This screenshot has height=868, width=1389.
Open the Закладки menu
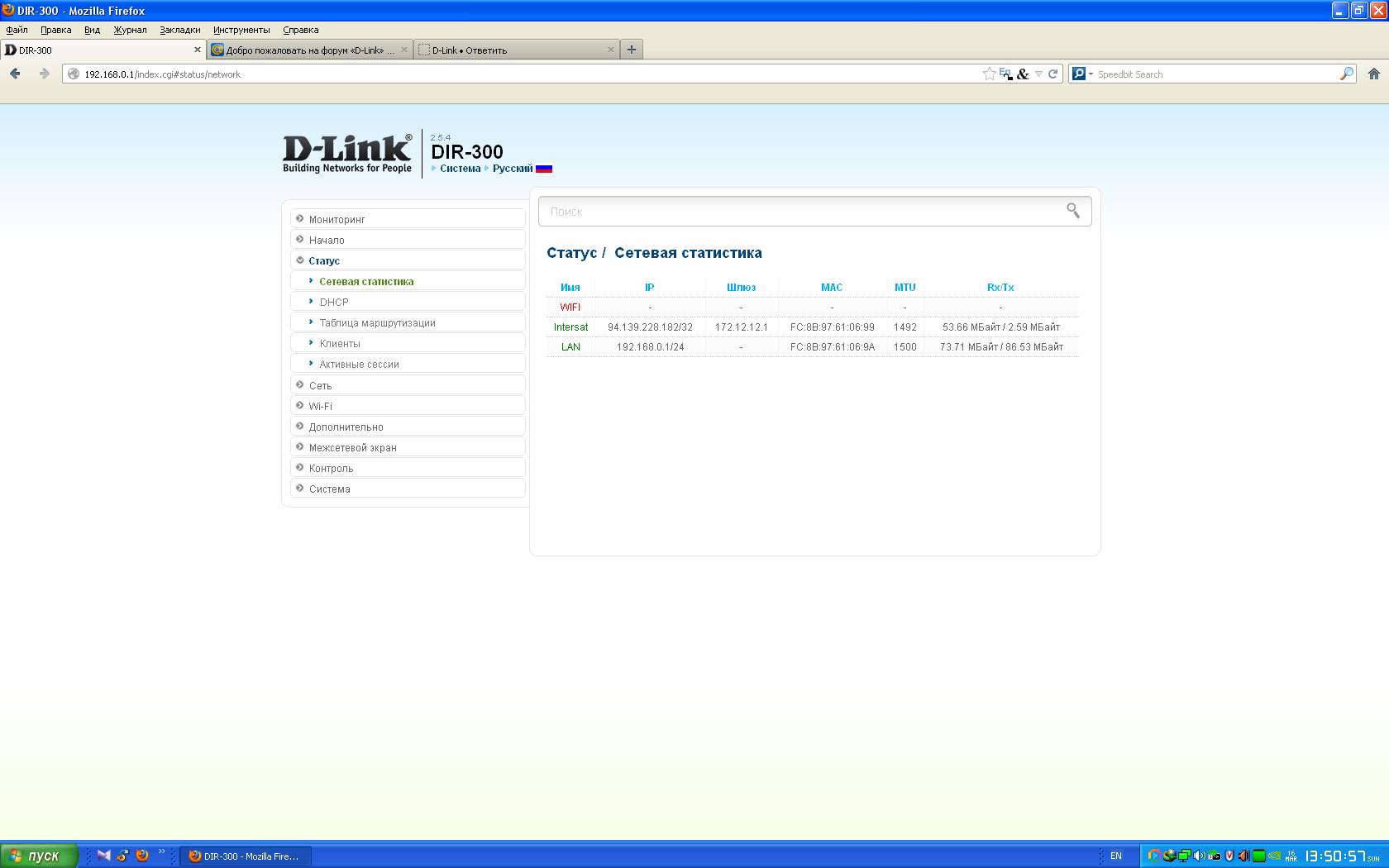pyautogui.click(x=179, y=30)
